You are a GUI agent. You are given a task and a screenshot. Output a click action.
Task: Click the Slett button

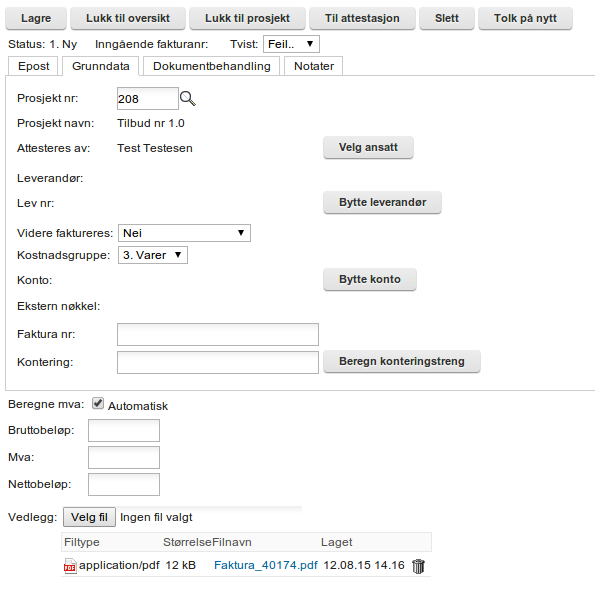447,18
